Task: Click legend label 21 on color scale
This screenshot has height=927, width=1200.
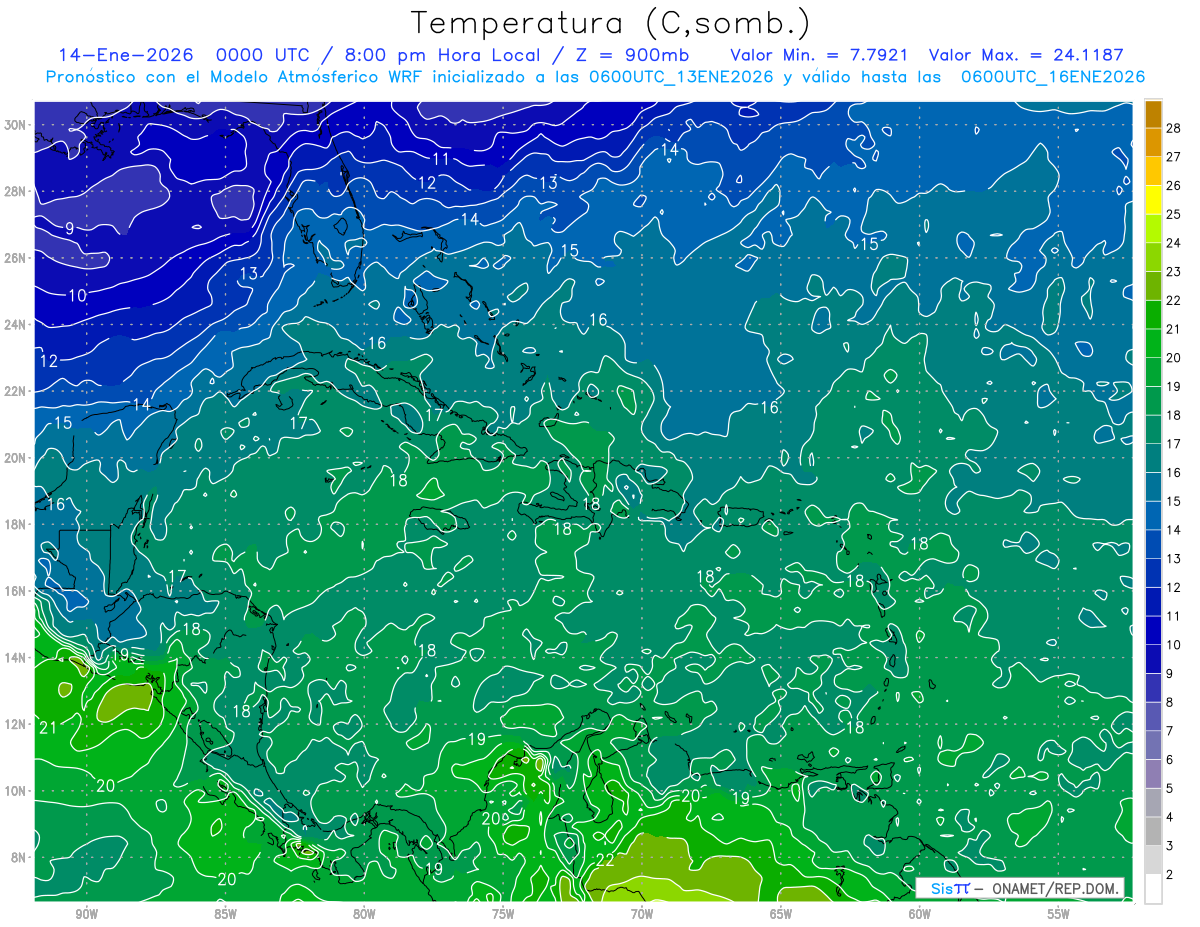Action: click(x=1173, y=329)
